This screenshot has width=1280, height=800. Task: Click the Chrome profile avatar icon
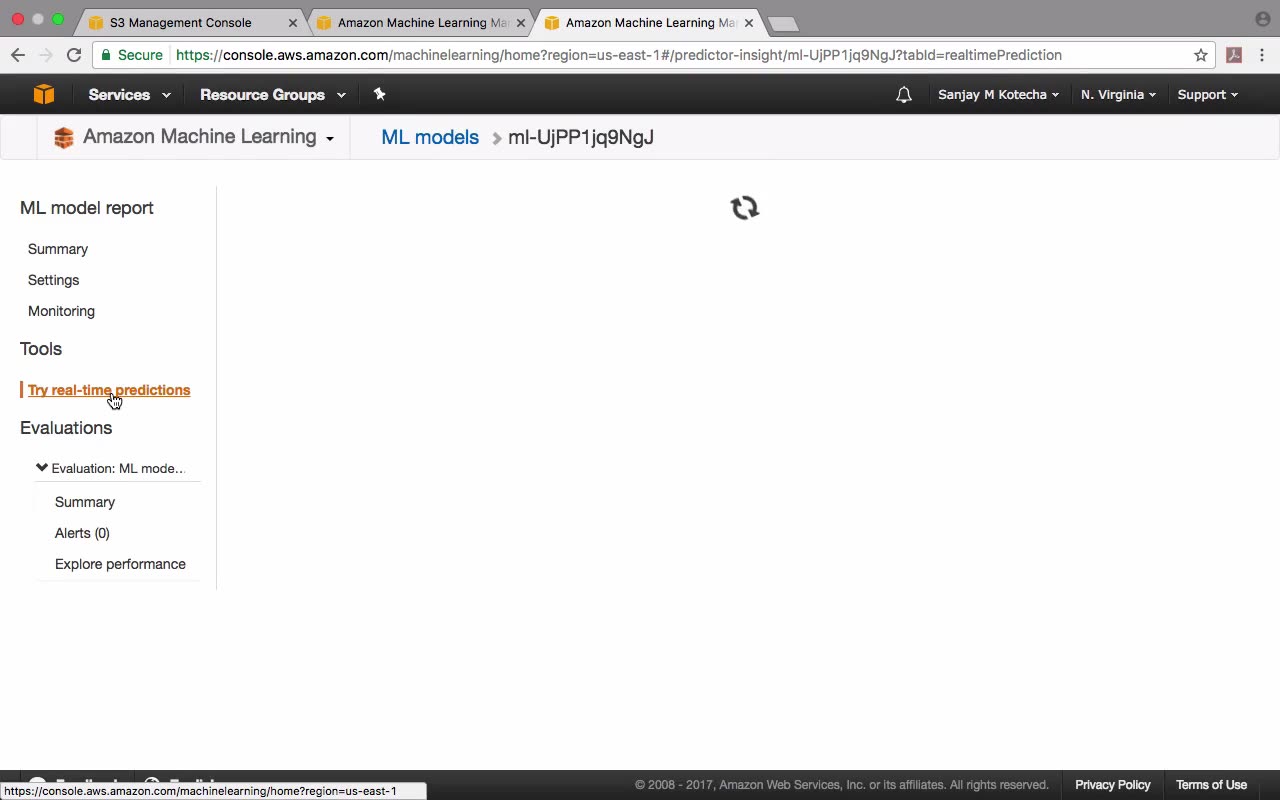(x=1263, y=19)
